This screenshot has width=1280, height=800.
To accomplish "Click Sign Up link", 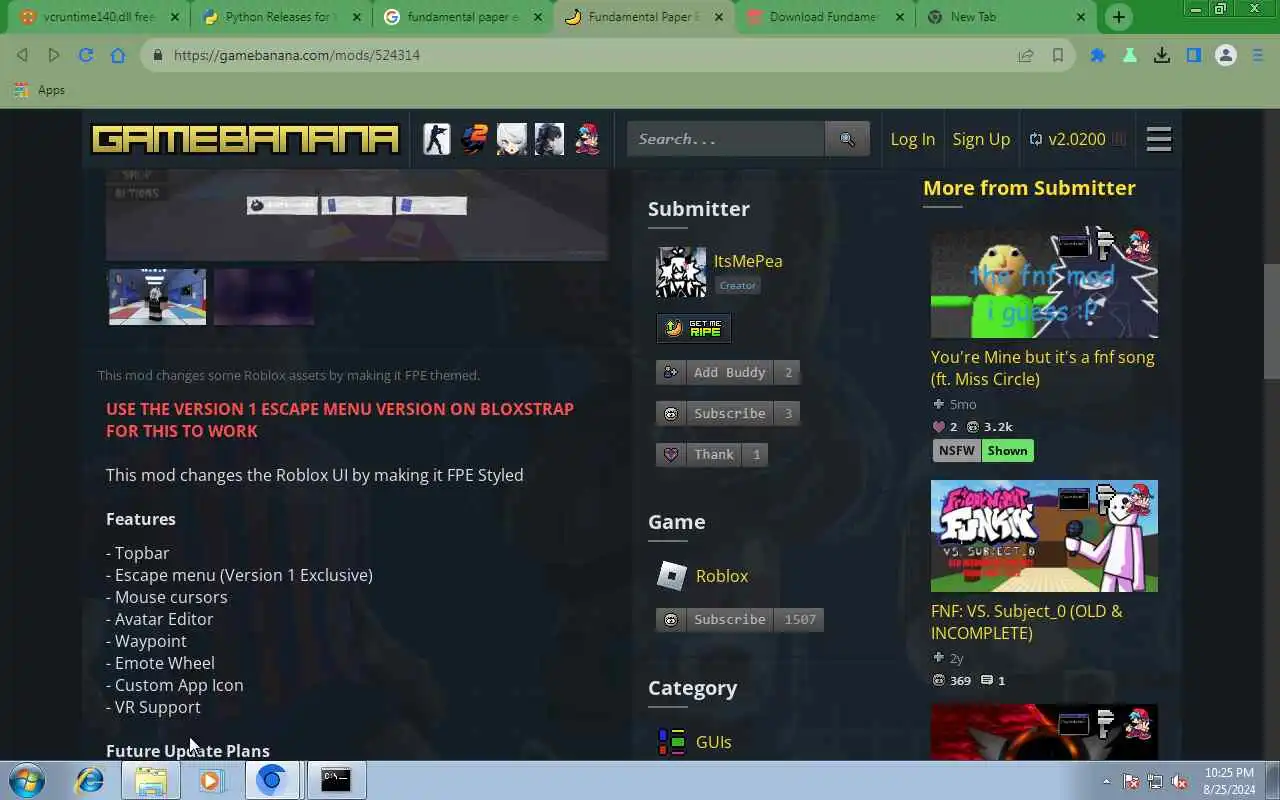I will tap(981, 139).
